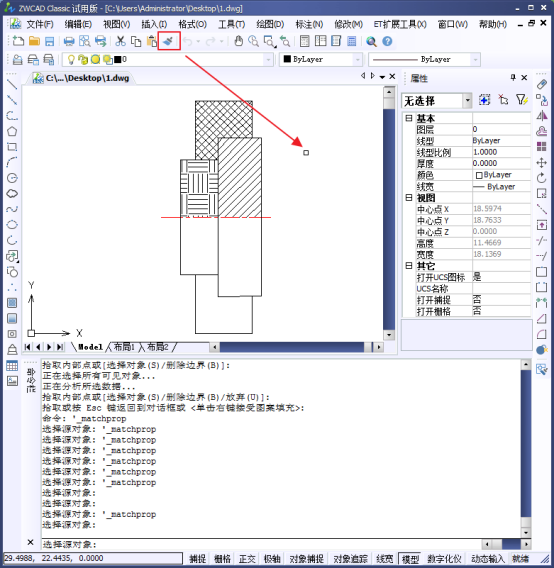
Task: Toggle the 对象追踪 object tracking
Action: click(x=350, y=559)
